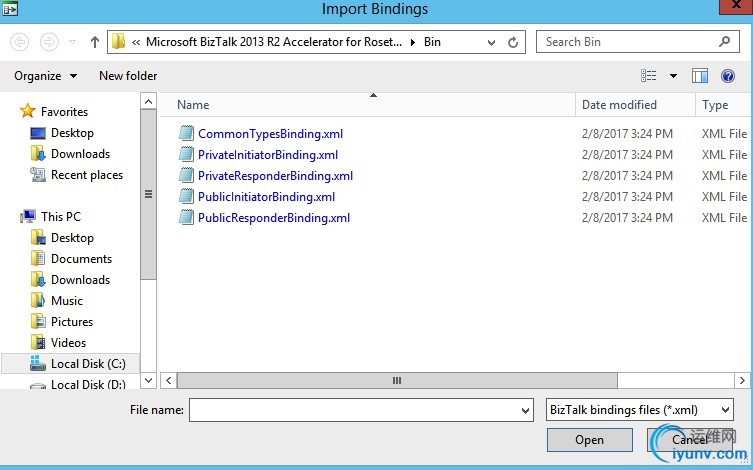Change the view layout icon
This screenshot has width=753, height=470.
(649, 75)
